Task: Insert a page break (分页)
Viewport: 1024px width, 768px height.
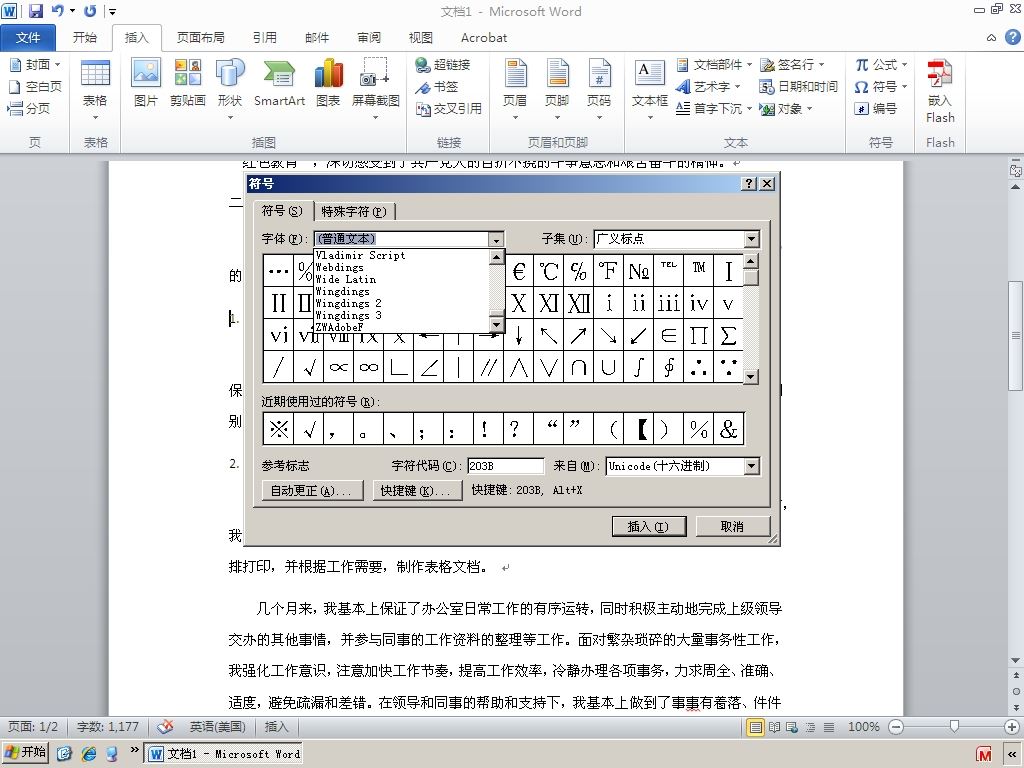Action: pos(29,108)
